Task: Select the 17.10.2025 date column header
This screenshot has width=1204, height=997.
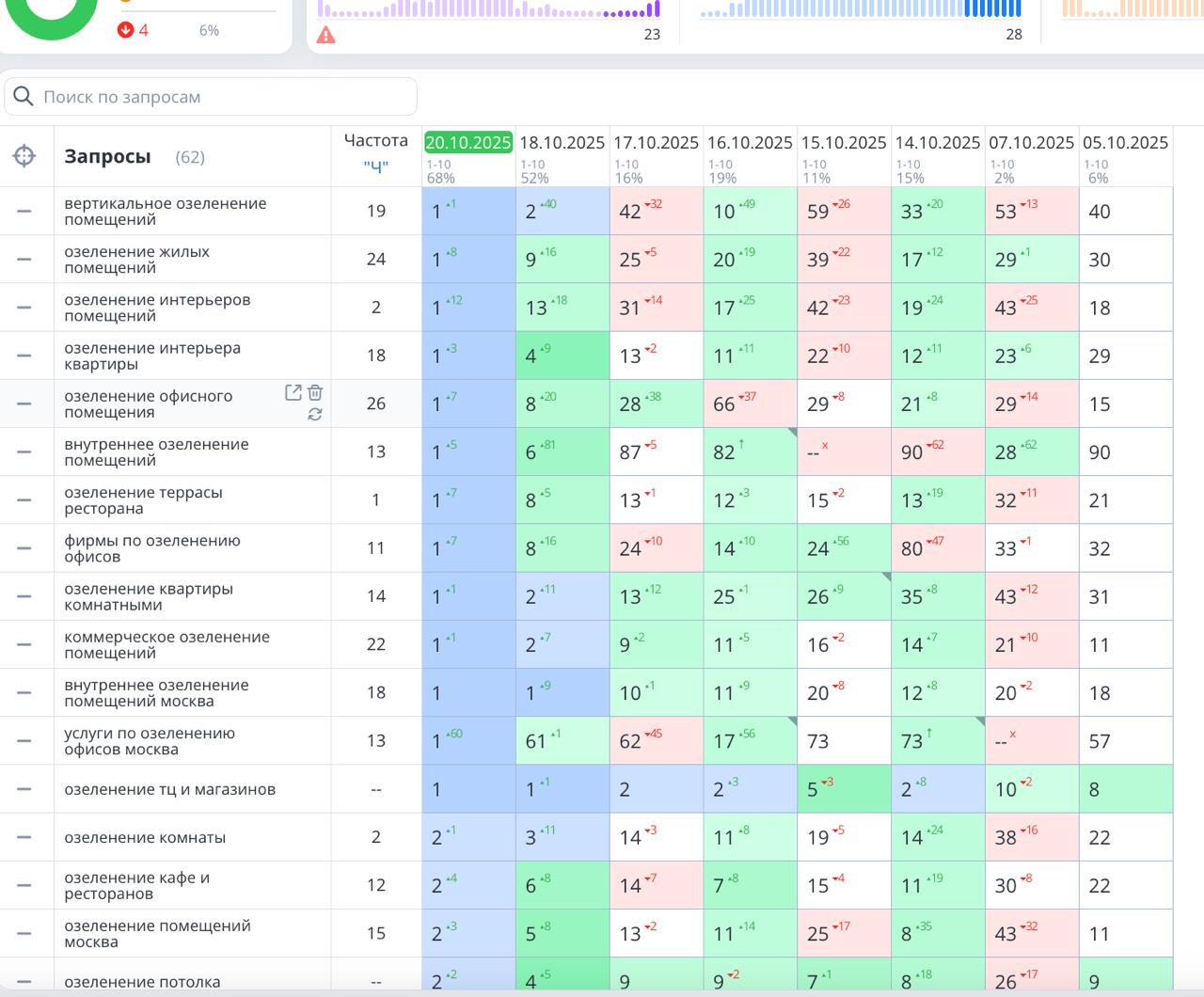Action: [656, 142]
